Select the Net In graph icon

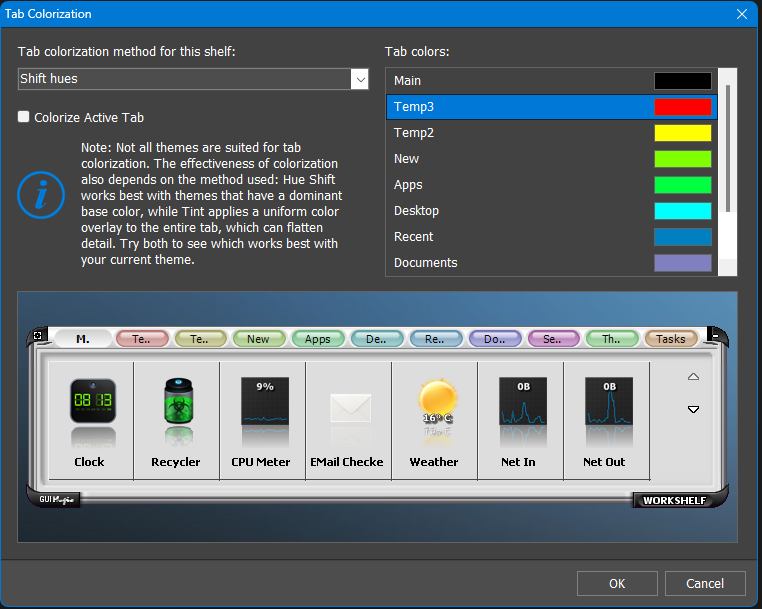(x=522, y=402)
